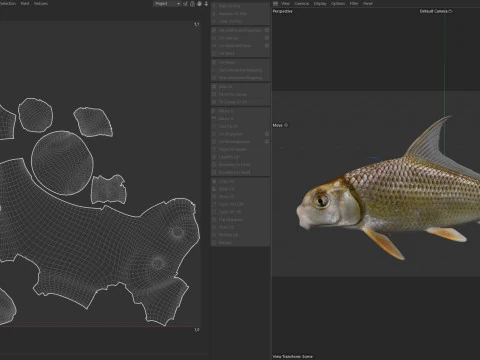The image size is (480, 360).
Task: Open the viewport Cameras menu
Action: tap(302, 4)
